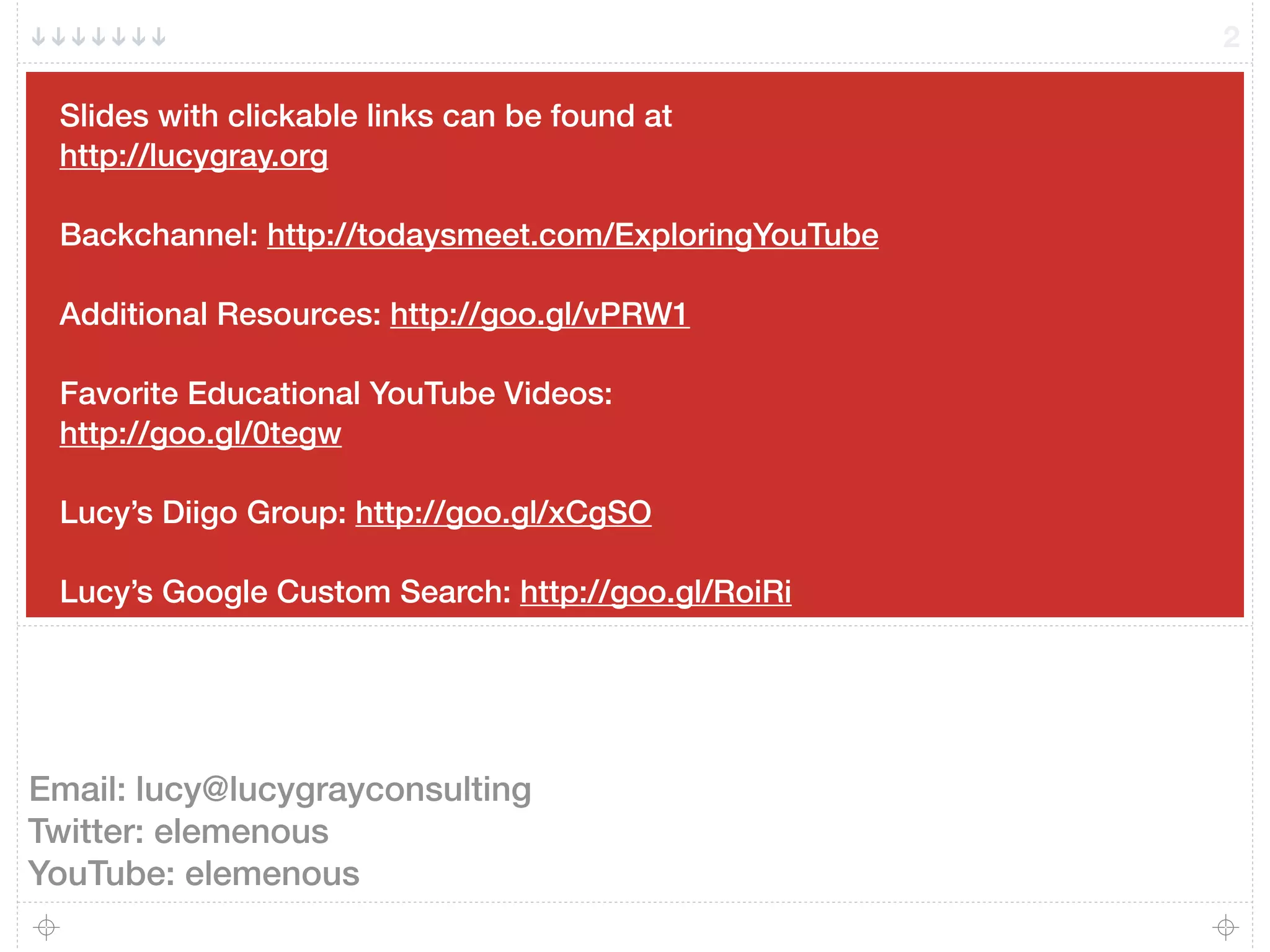Click the 'Backchannel:' label
The image size is (1270, 952).
click(159, 235)
